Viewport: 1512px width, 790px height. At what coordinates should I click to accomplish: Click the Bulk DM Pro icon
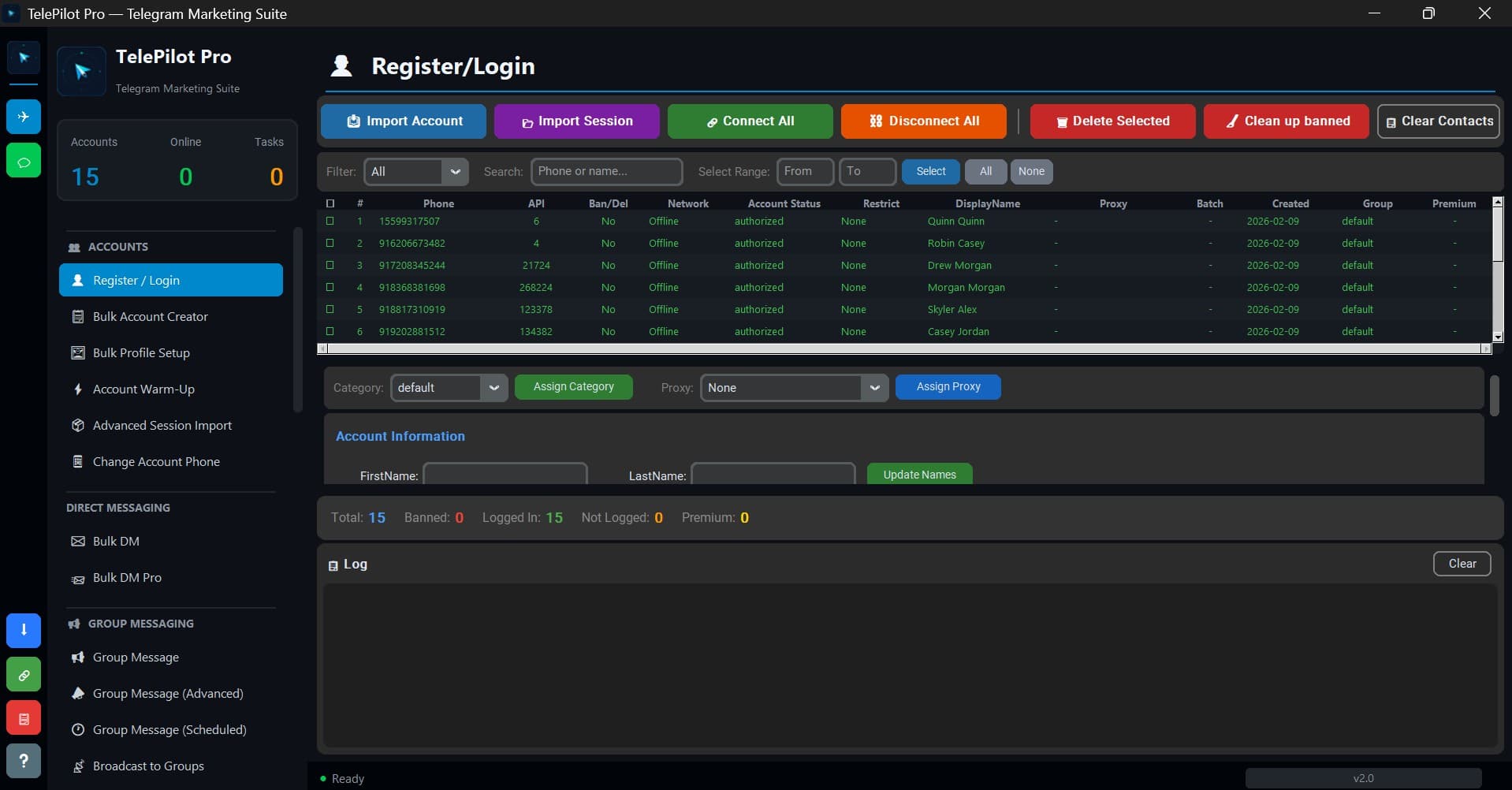78,579
